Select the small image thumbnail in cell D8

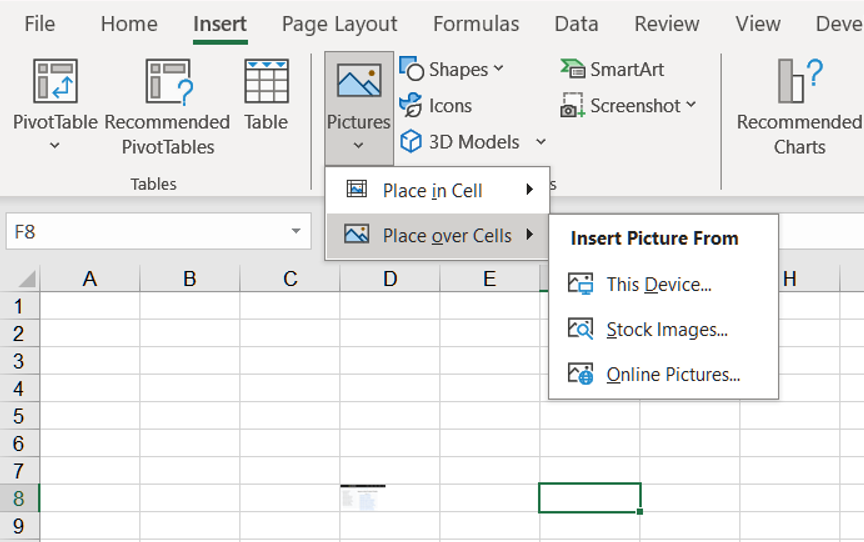tap(362, 497)
